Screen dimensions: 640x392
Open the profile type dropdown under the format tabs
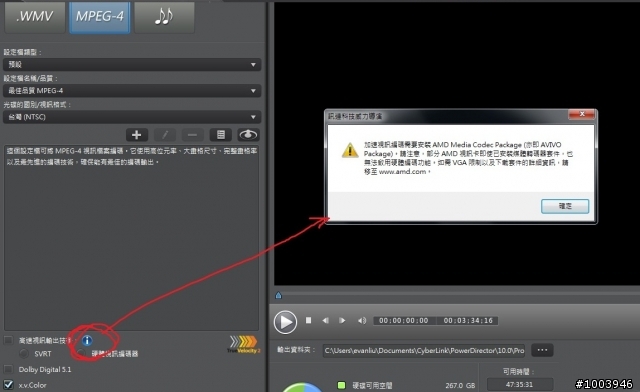132,65
